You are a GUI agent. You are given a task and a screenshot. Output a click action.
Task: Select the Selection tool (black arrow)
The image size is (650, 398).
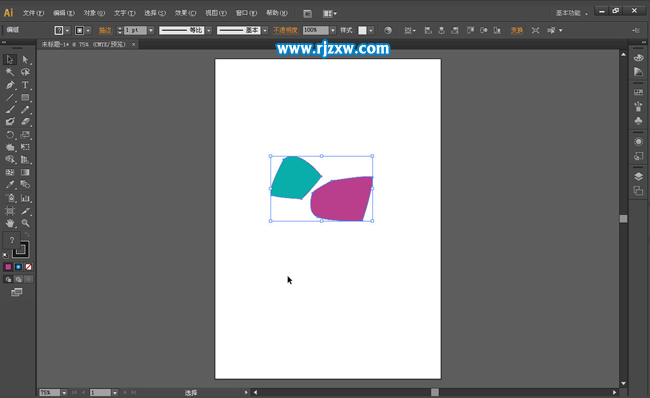point(10,60)
